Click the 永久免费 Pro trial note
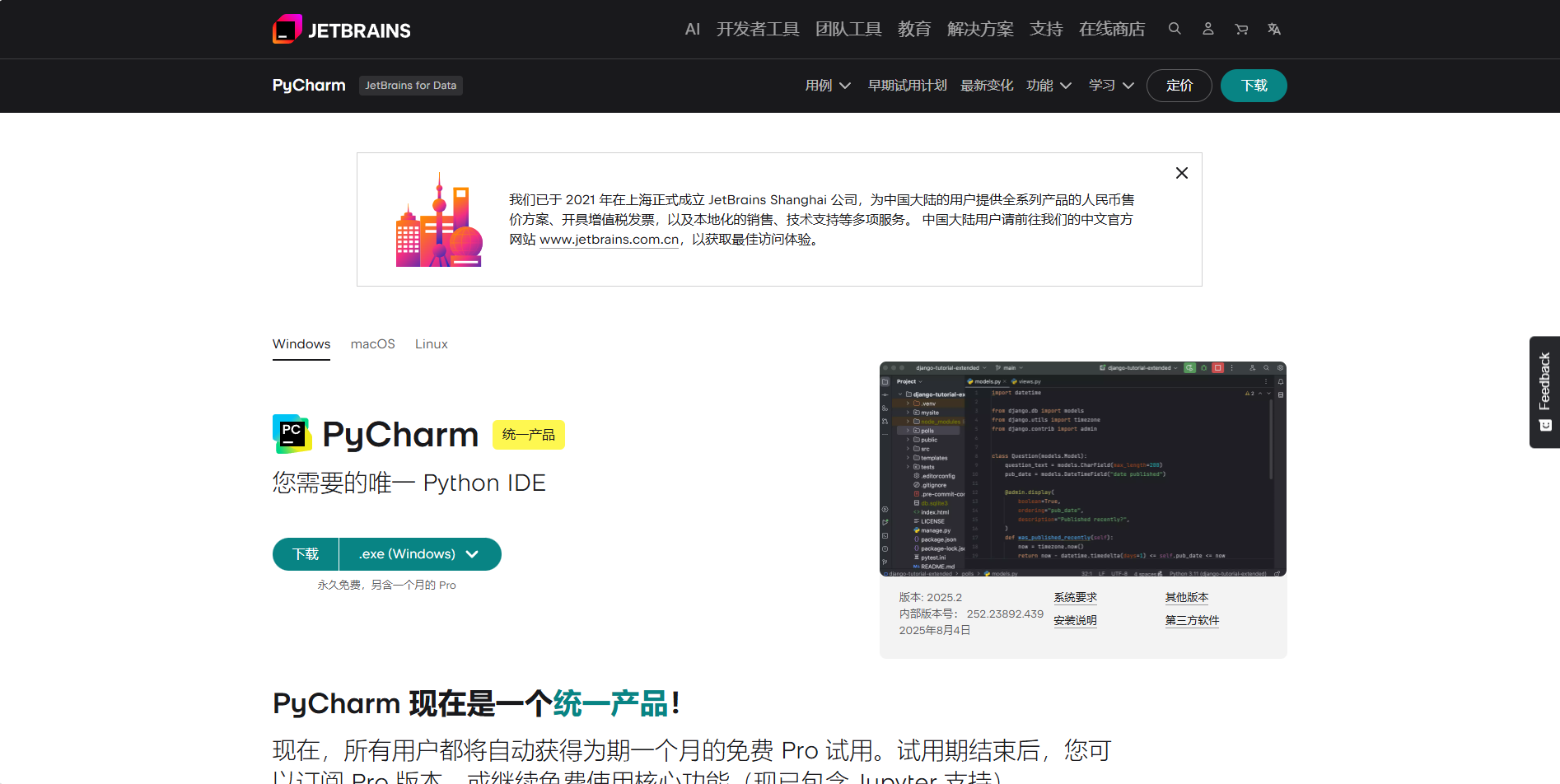The image size is (1560, 784). 387,586
